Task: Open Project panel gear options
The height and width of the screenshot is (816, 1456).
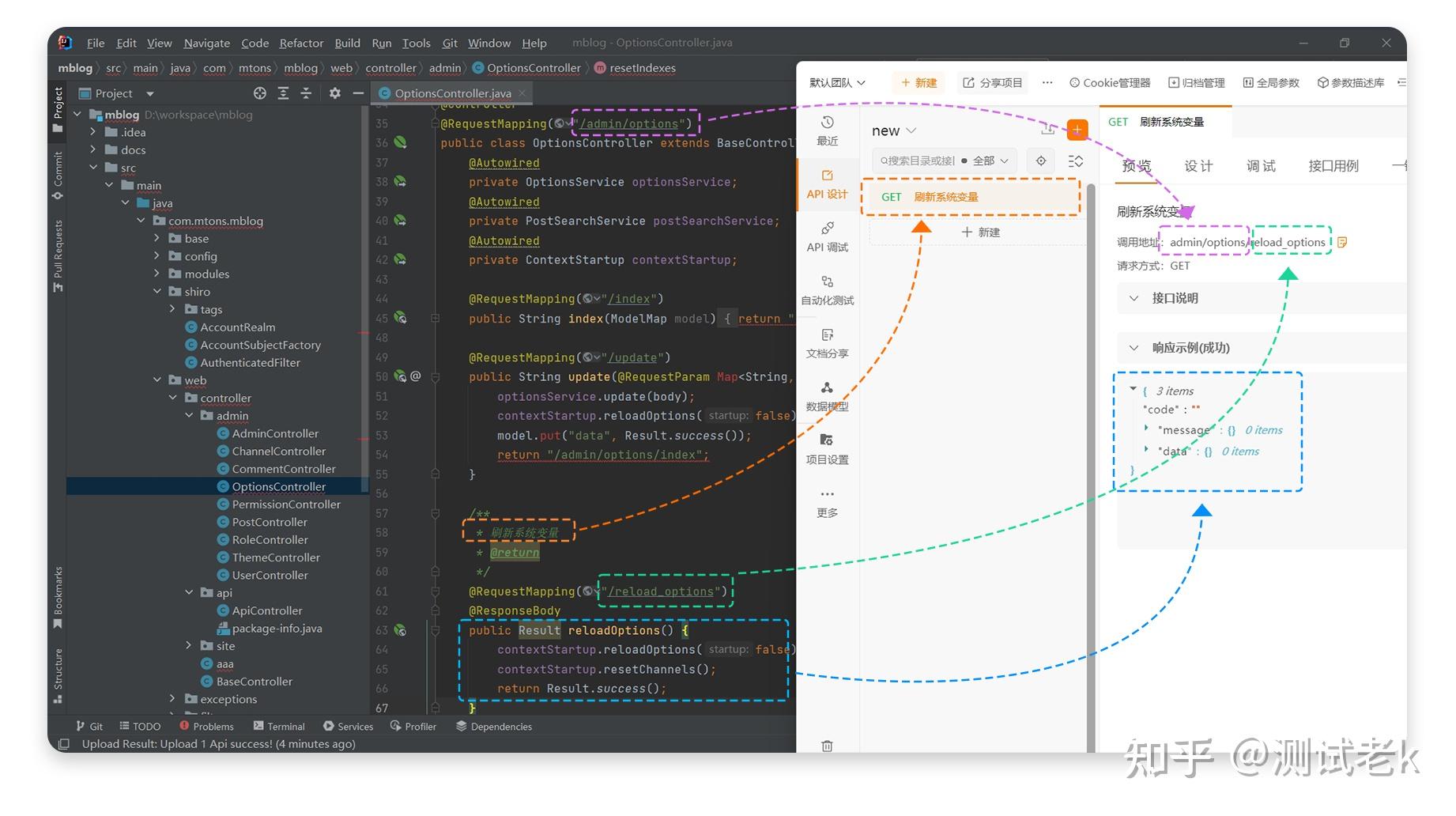Action: click(334, 93)
